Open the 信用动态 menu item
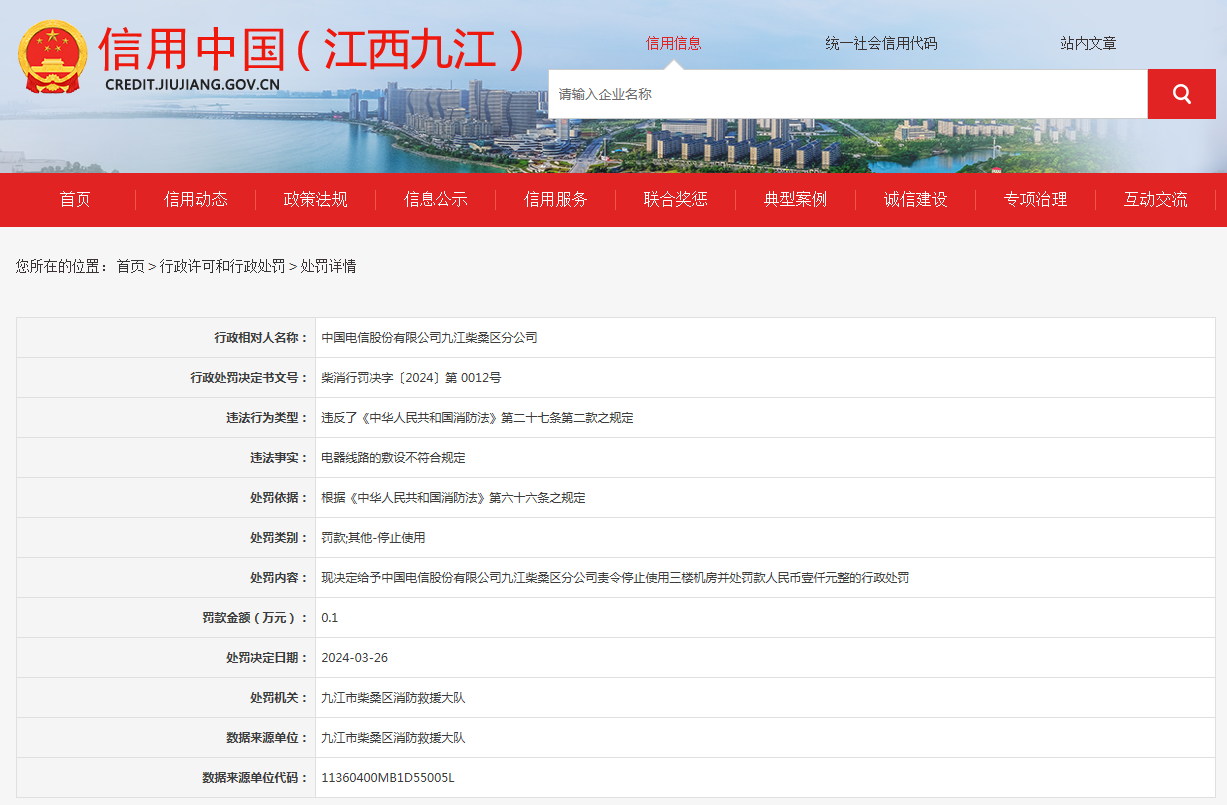Image resolution: width=1227 pixels, height=805 pixels. pyautogui.click(x=196, y=199)
